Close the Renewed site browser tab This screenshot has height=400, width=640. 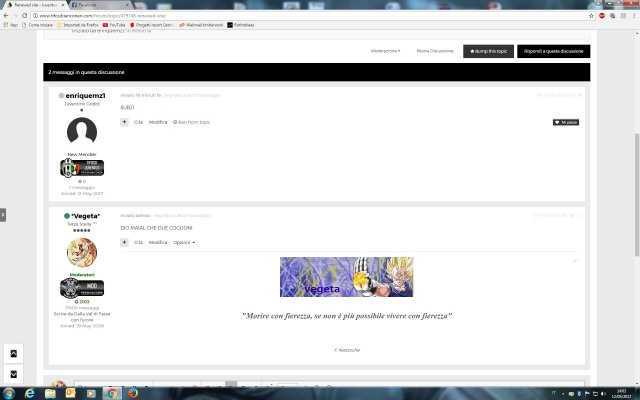(63, 5)
